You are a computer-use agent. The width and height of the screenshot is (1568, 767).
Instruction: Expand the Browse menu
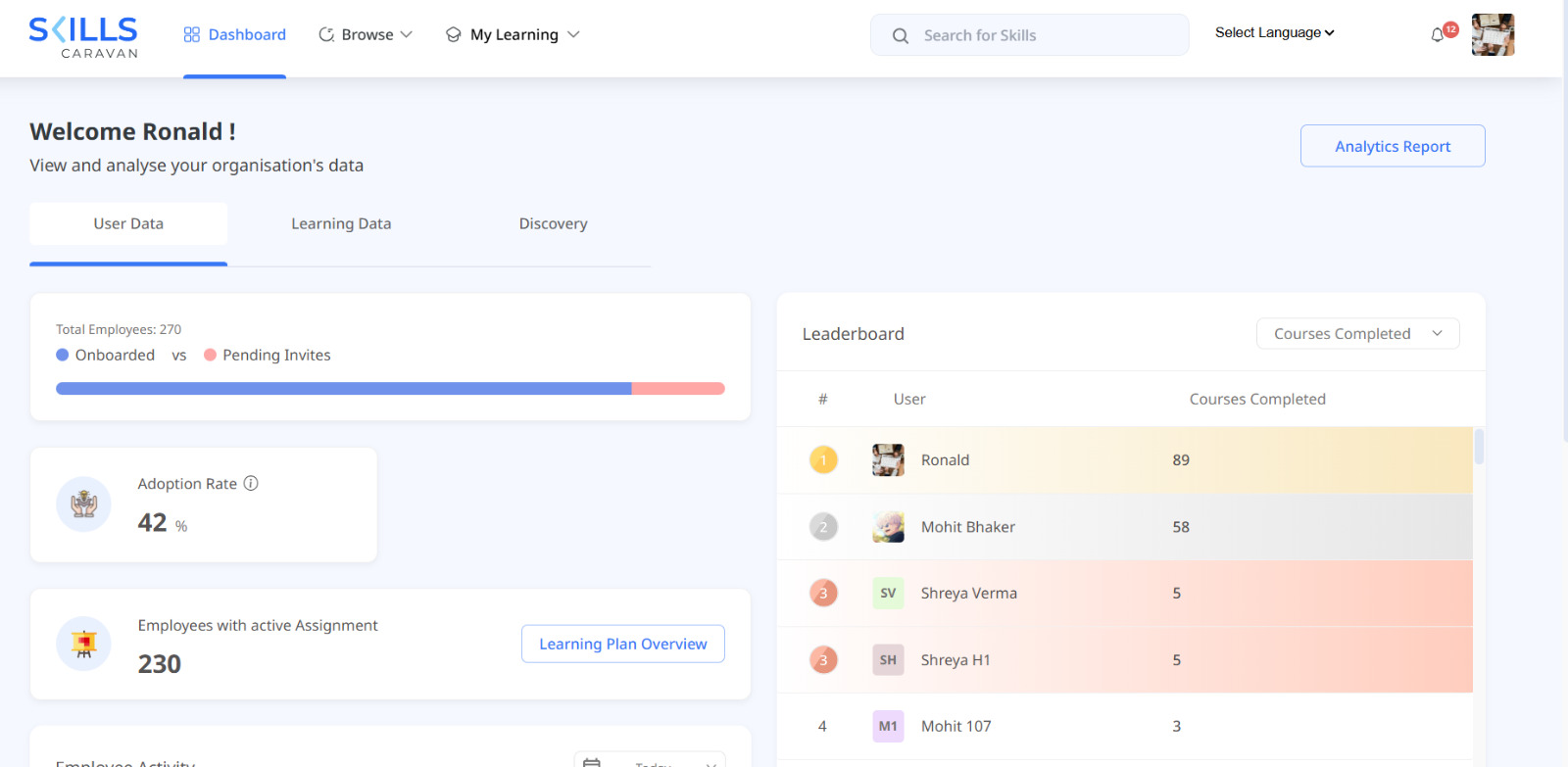(x=366, y=34)
